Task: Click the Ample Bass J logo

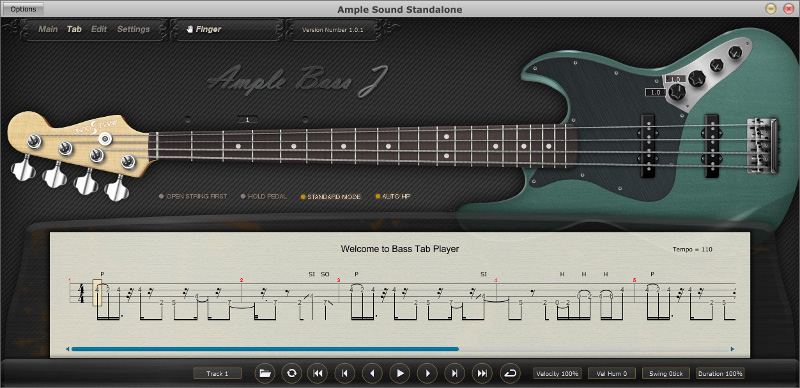Action: [298, 81]
